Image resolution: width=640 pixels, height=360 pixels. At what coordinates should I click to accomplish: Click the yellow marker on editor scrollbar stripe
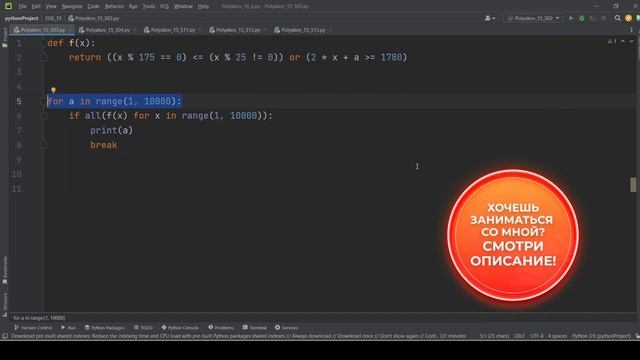point(633,184)
